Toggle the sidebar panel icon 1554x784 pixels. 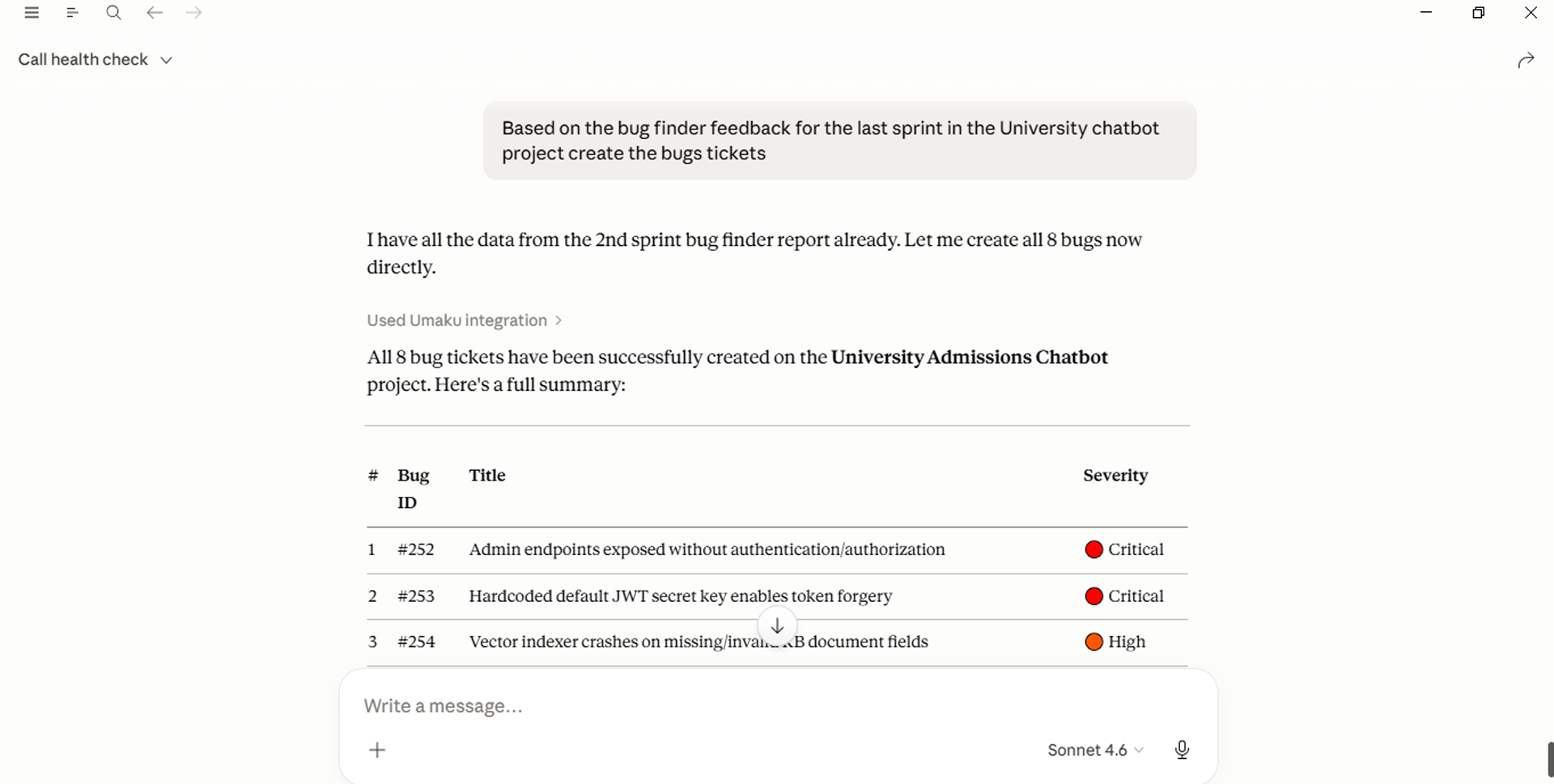[x=72, y=13]
